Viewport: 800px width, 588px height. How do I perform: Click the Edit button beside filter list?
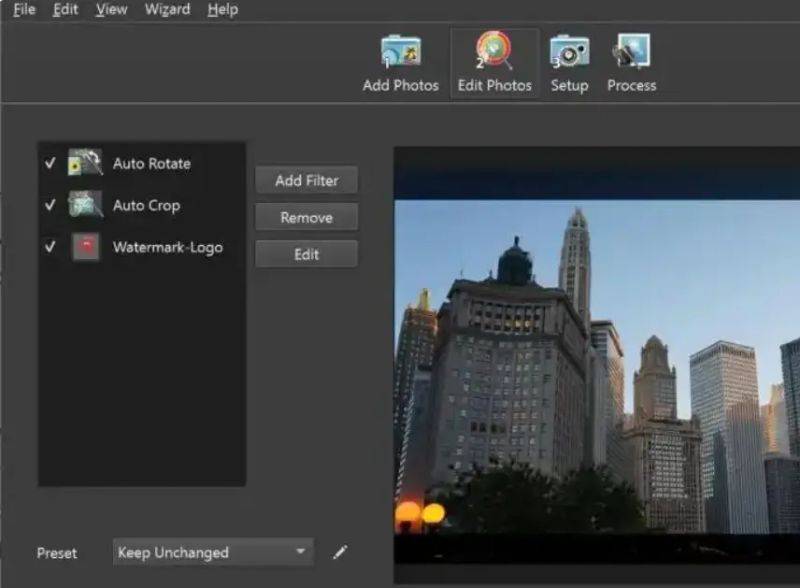(x=306, y=254)
